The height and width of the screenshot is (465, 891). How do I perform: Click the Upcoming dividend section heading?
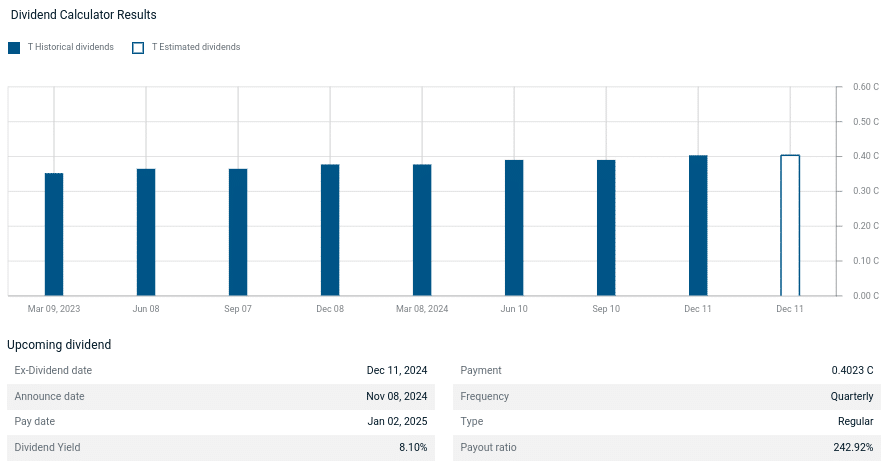tap(59, 345)
